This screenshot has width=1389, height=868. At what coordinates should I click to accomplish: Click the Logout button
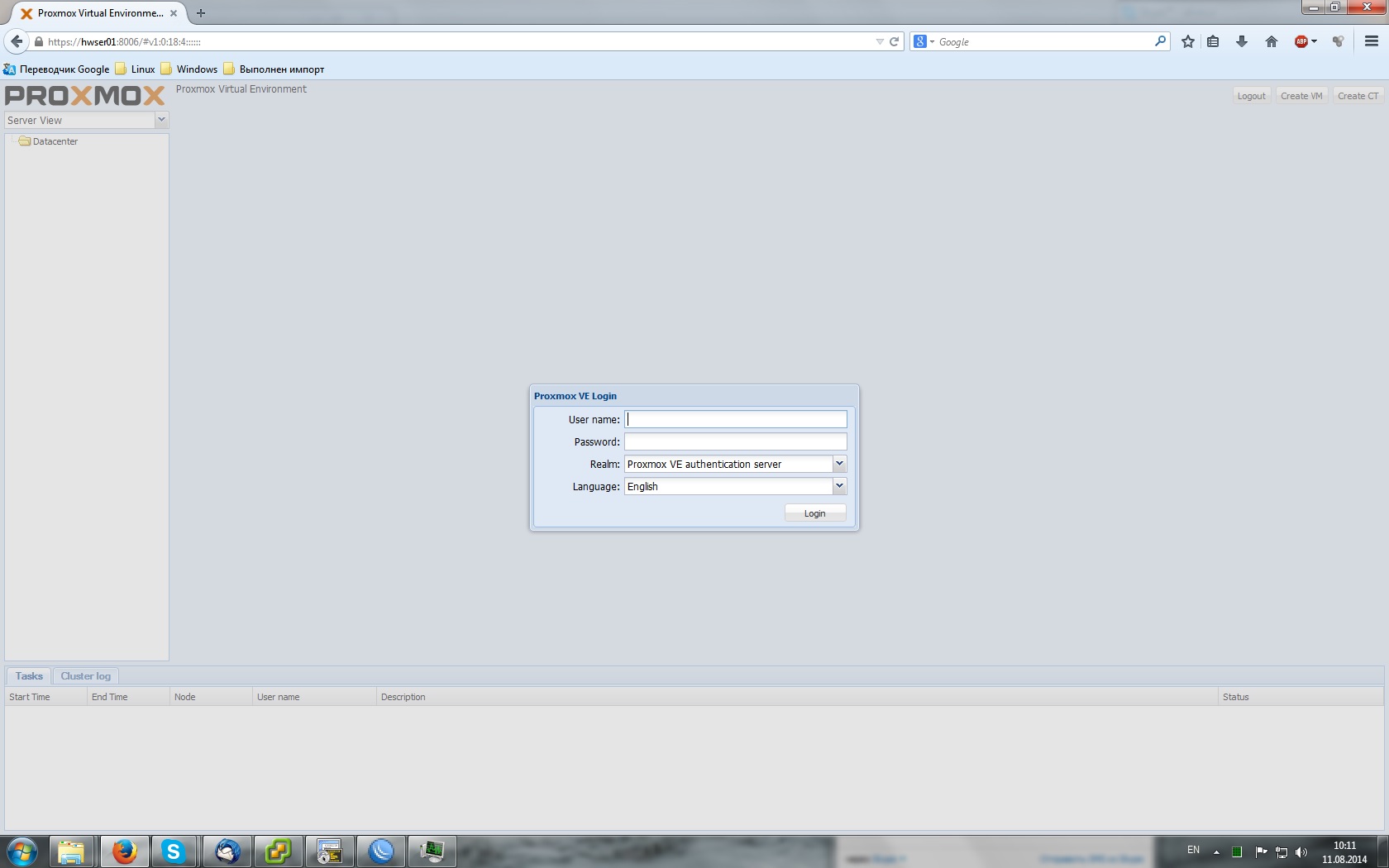(1251, 96)
